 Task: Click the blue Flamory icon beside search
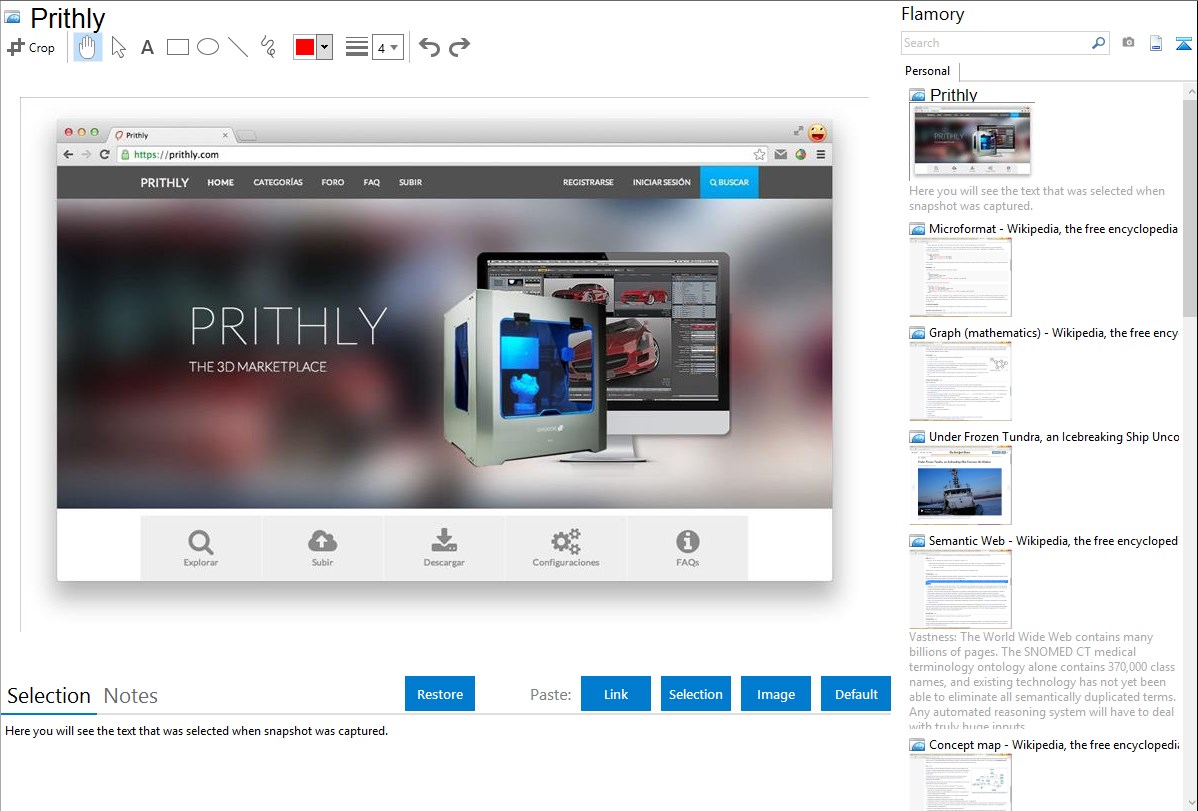coord(1183,43)
